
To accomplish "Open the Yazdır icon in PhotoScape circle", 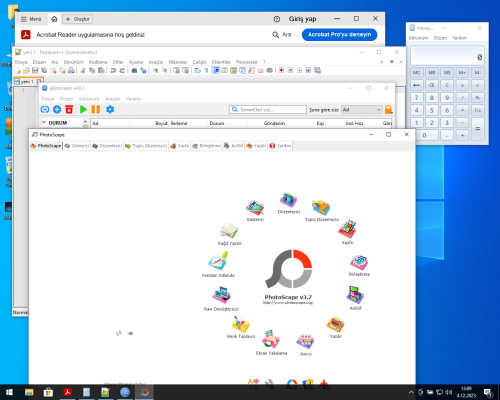I will [x=335, y=325].
